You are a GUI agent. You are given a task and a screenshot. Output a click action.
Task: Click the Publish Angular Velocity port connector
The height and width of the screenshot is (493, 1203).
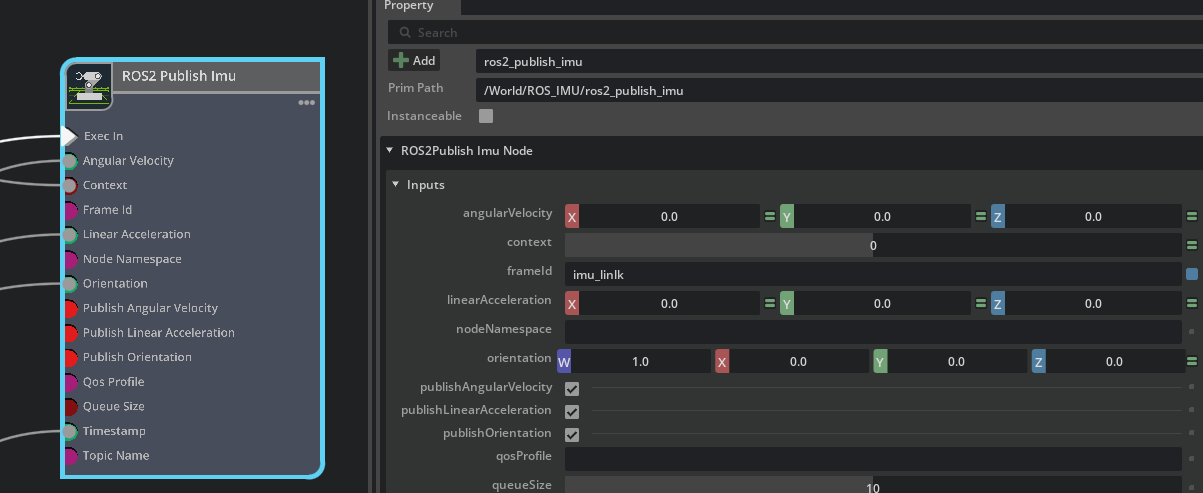click(x=70, y=308)
